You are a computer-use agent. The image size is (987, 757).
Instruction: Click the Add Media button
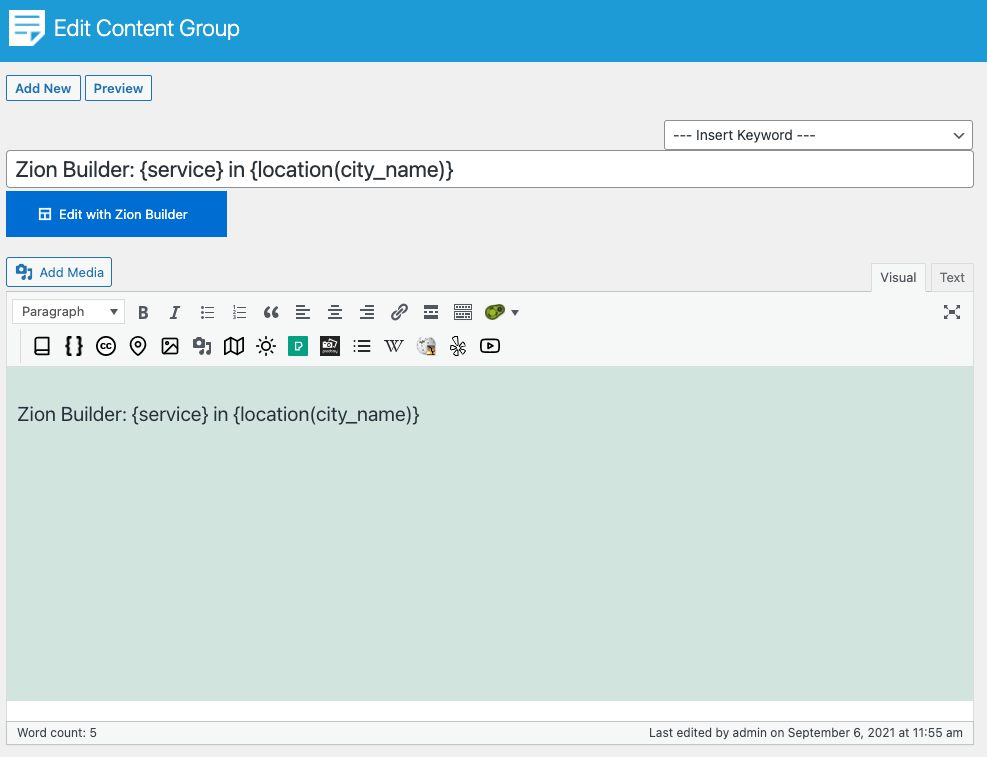pos(59,272)
